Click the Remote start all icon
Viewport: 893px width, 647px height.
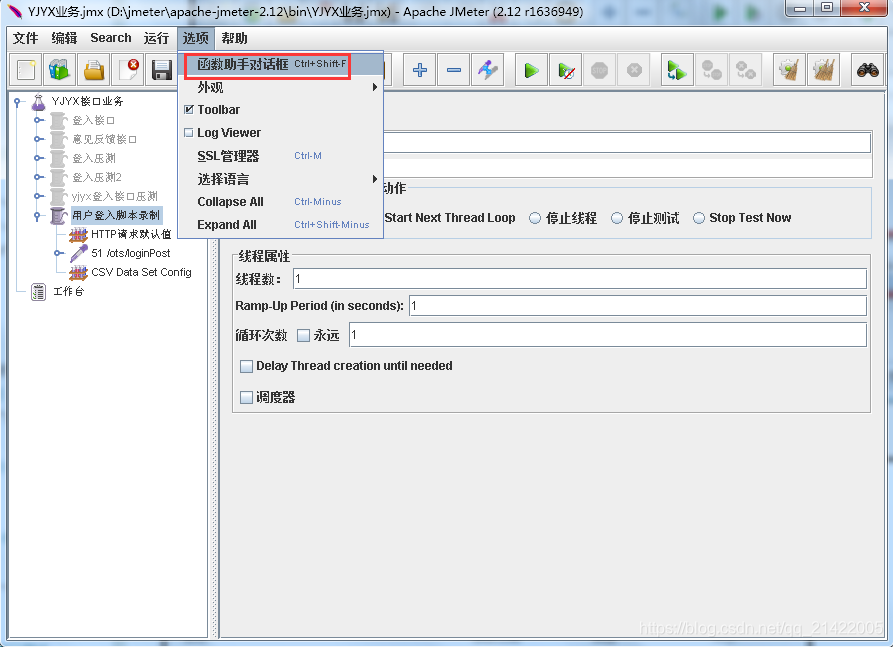coord(677,70)
